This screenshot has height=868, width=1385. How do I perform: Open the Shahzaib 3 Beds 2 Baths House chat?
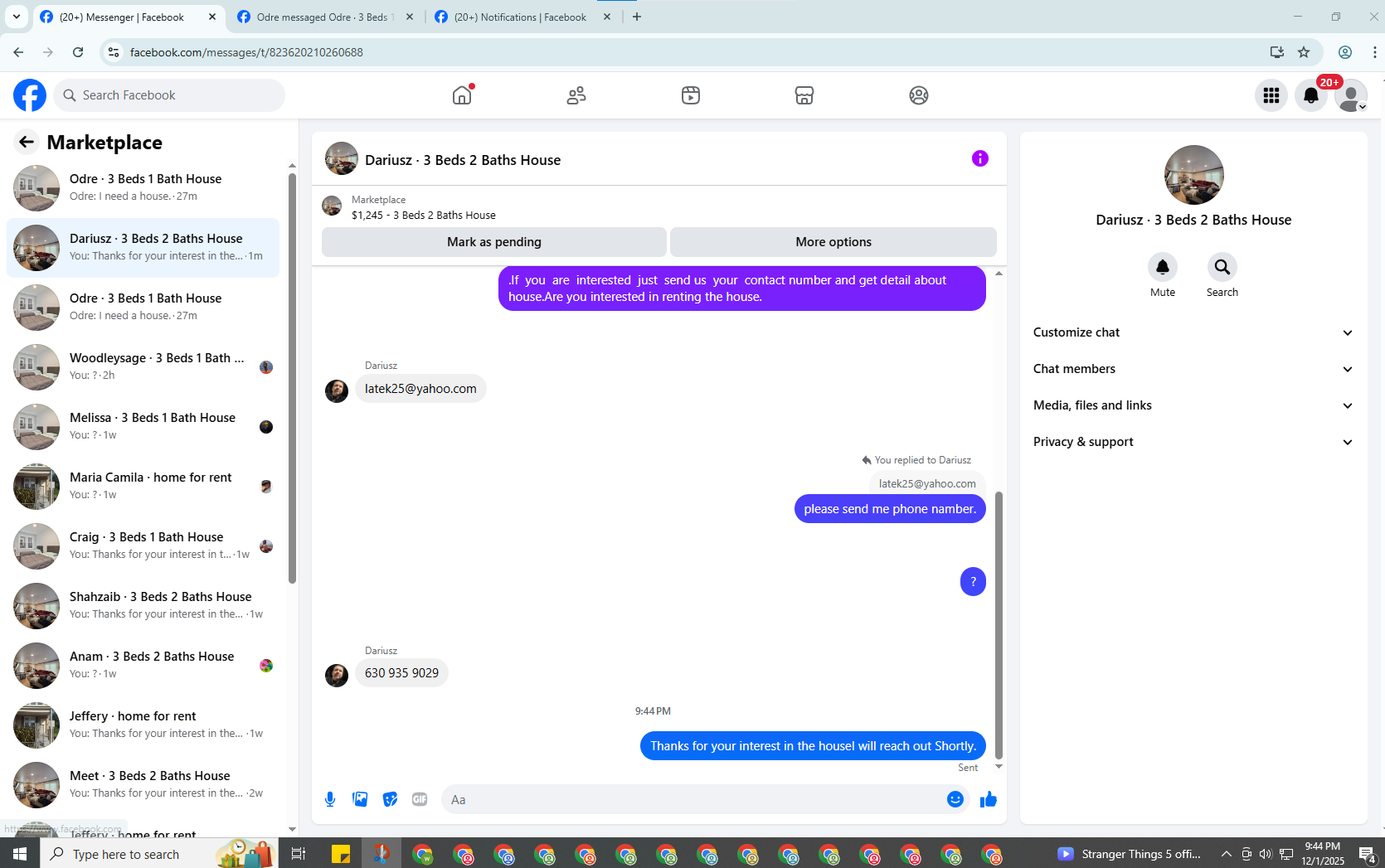pos(143,606)
